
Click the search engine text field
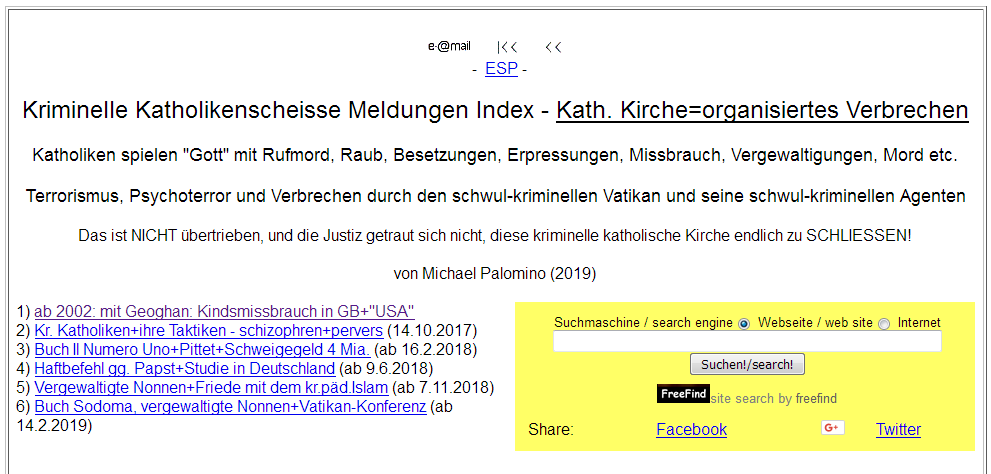747,342
